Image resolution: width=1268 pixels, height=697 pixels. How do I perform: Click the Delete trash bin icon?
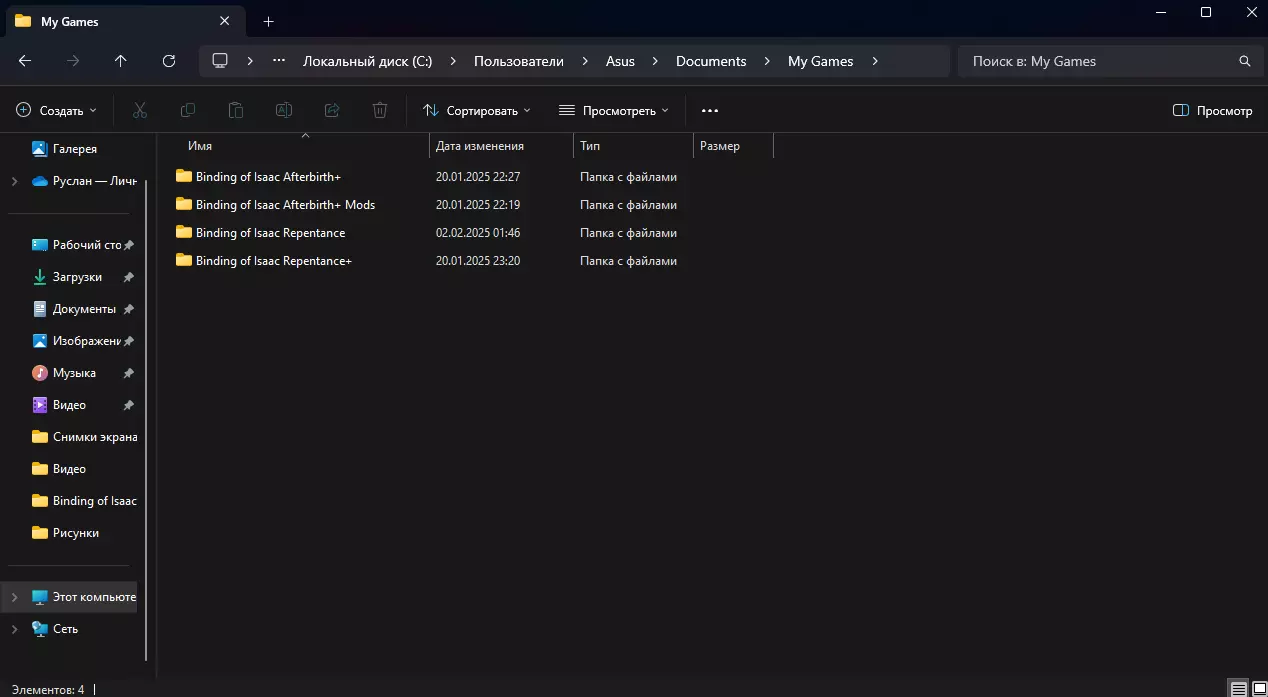click(380, 110)
